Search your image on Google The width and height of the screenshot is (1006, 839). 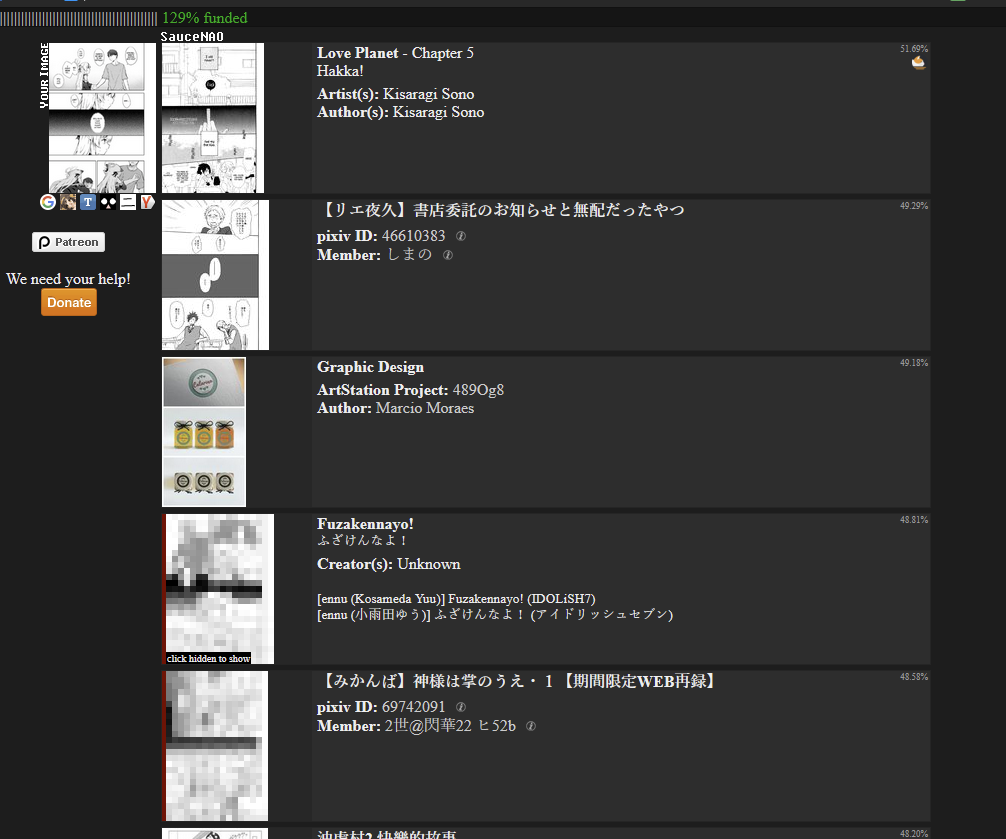click(x=47, y=202)
